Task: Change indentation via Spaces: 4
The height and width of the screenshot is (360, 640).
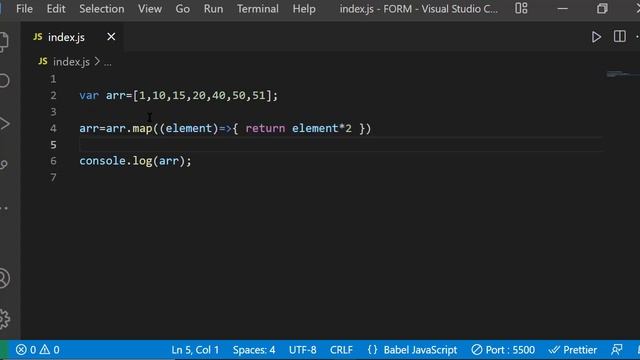Action: point(254,350)
